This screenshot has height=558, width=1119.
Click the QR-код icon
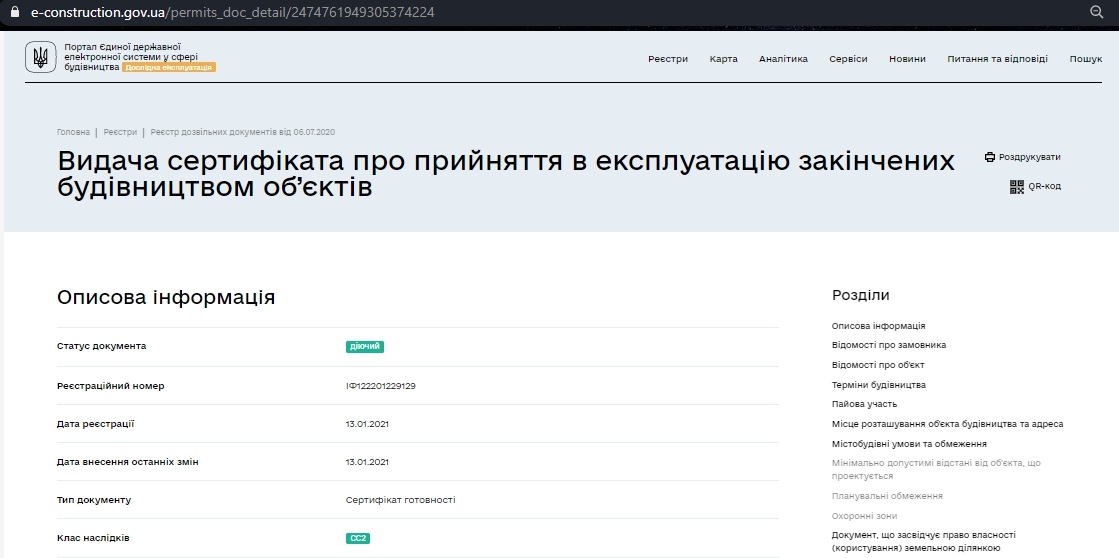click(1017, 186)
